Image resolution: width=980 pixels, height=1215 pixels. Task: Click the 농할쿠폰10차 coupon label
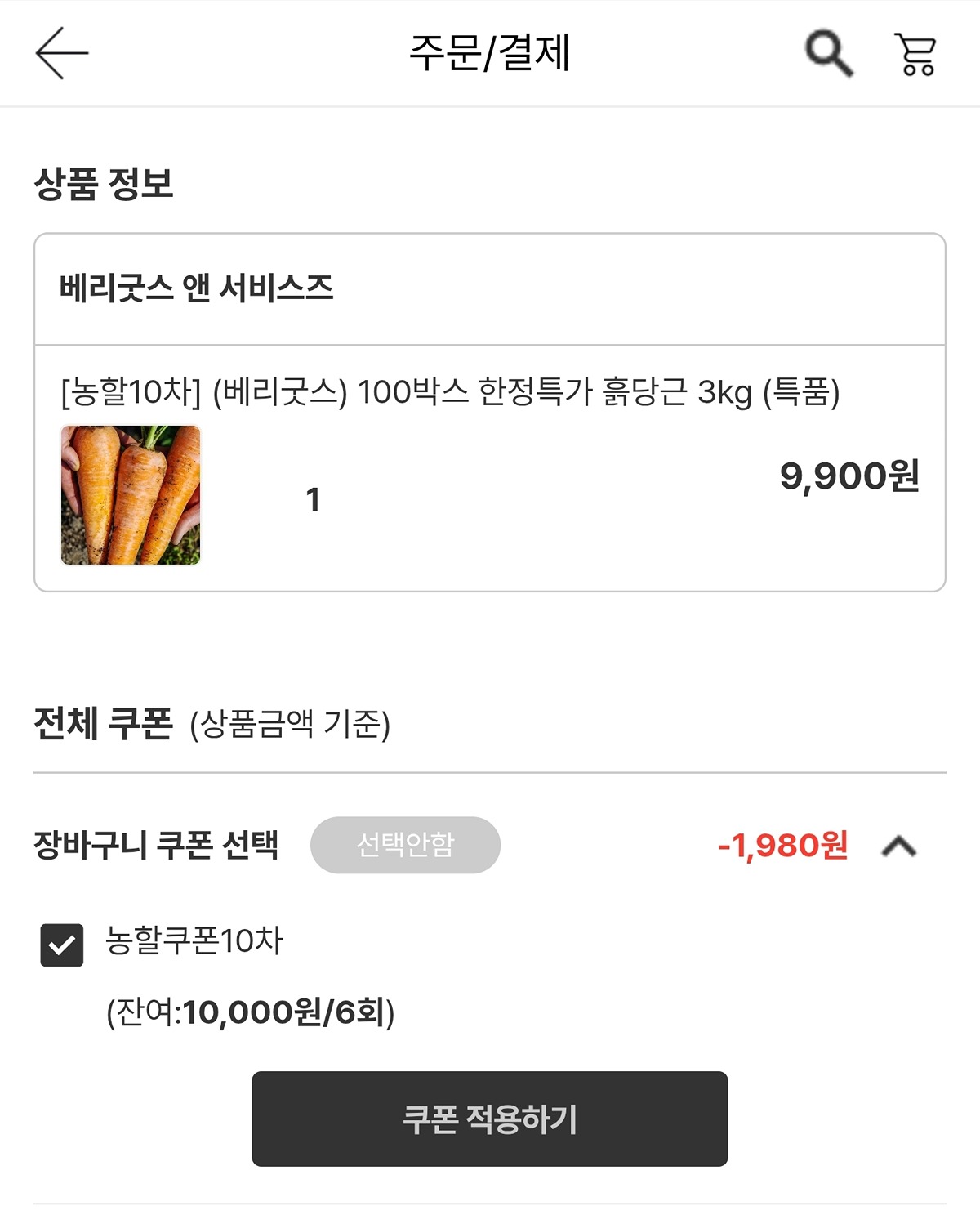194,940
